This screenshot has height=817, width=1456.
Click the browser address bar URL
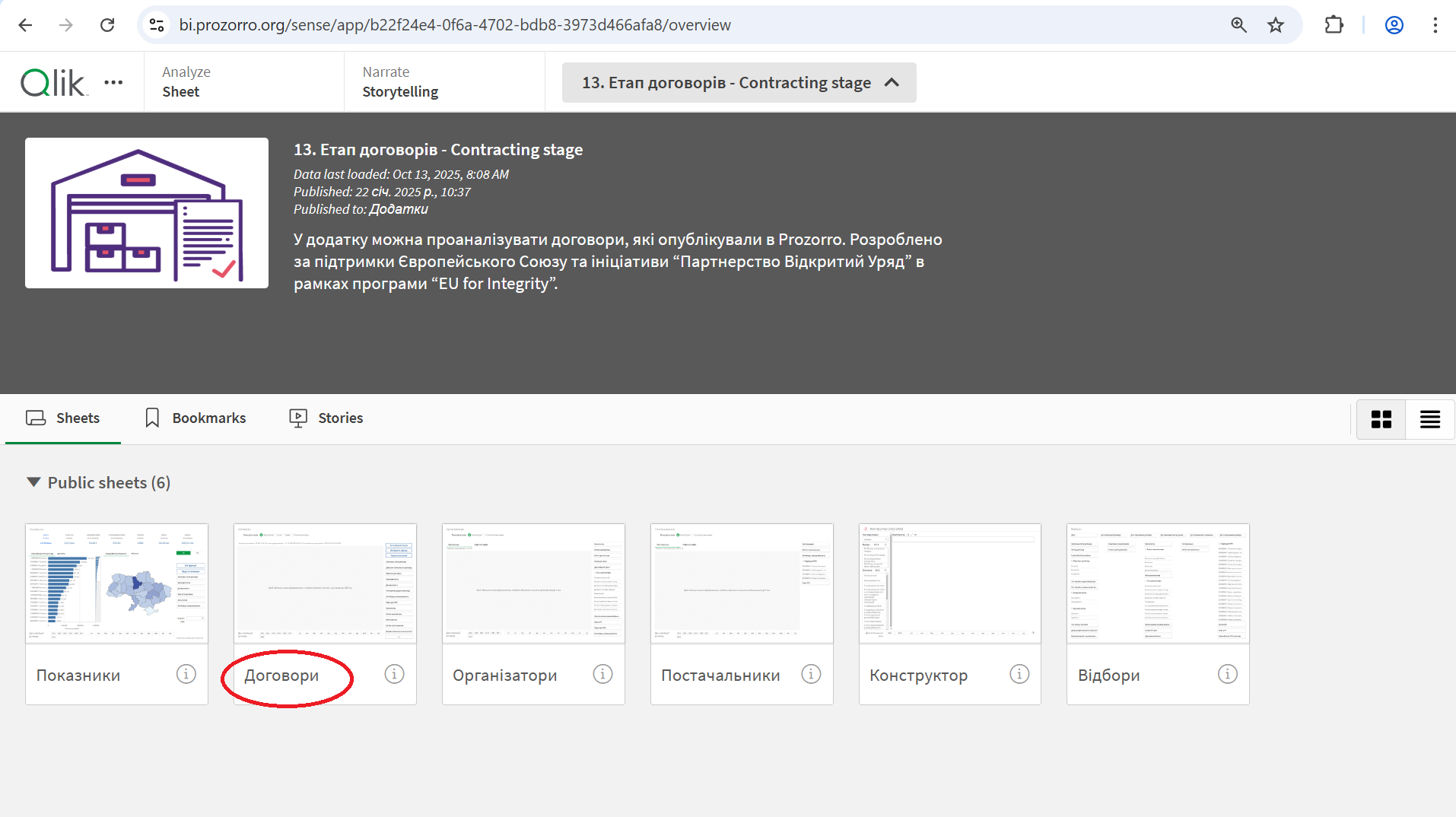455,25
